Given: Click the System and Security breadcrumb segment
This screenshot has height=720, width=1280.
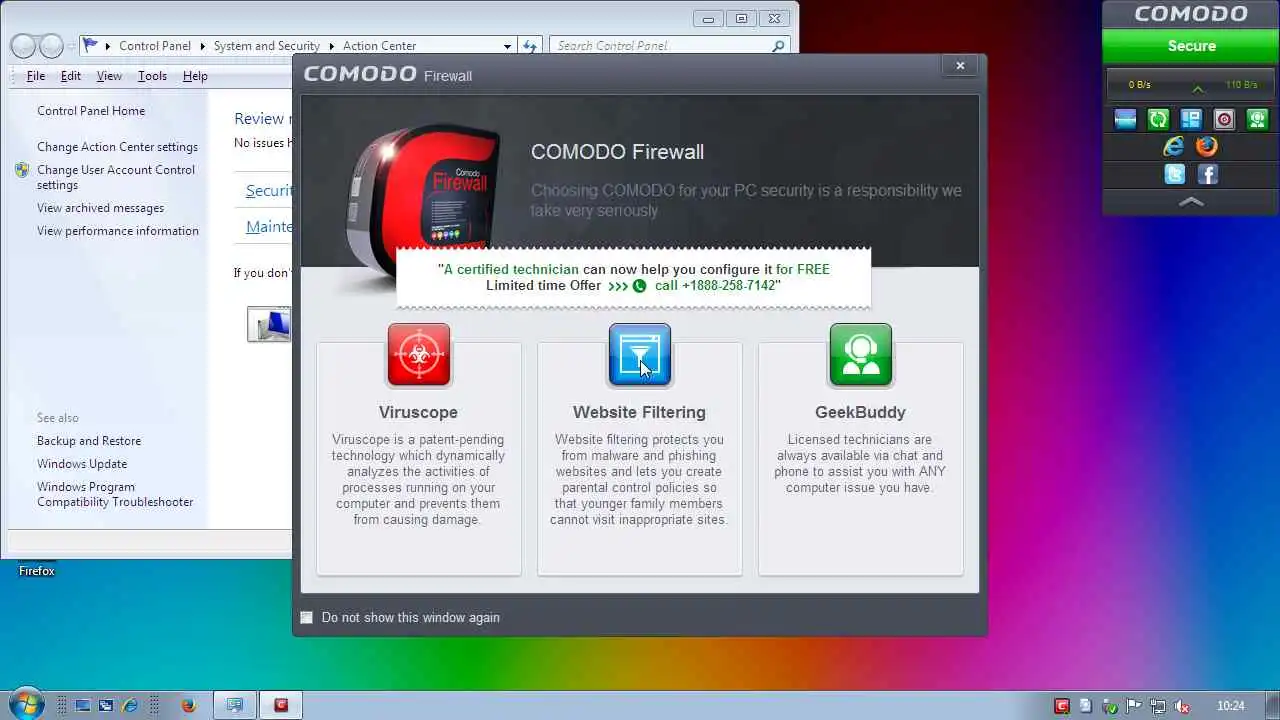Looking at the screenshot, I should [x=266, y=46].
